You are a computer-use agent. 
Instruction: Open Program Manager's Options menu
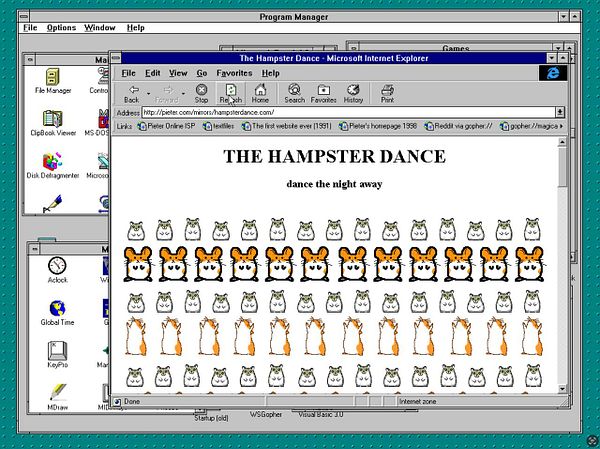click(x=61, y=28)
